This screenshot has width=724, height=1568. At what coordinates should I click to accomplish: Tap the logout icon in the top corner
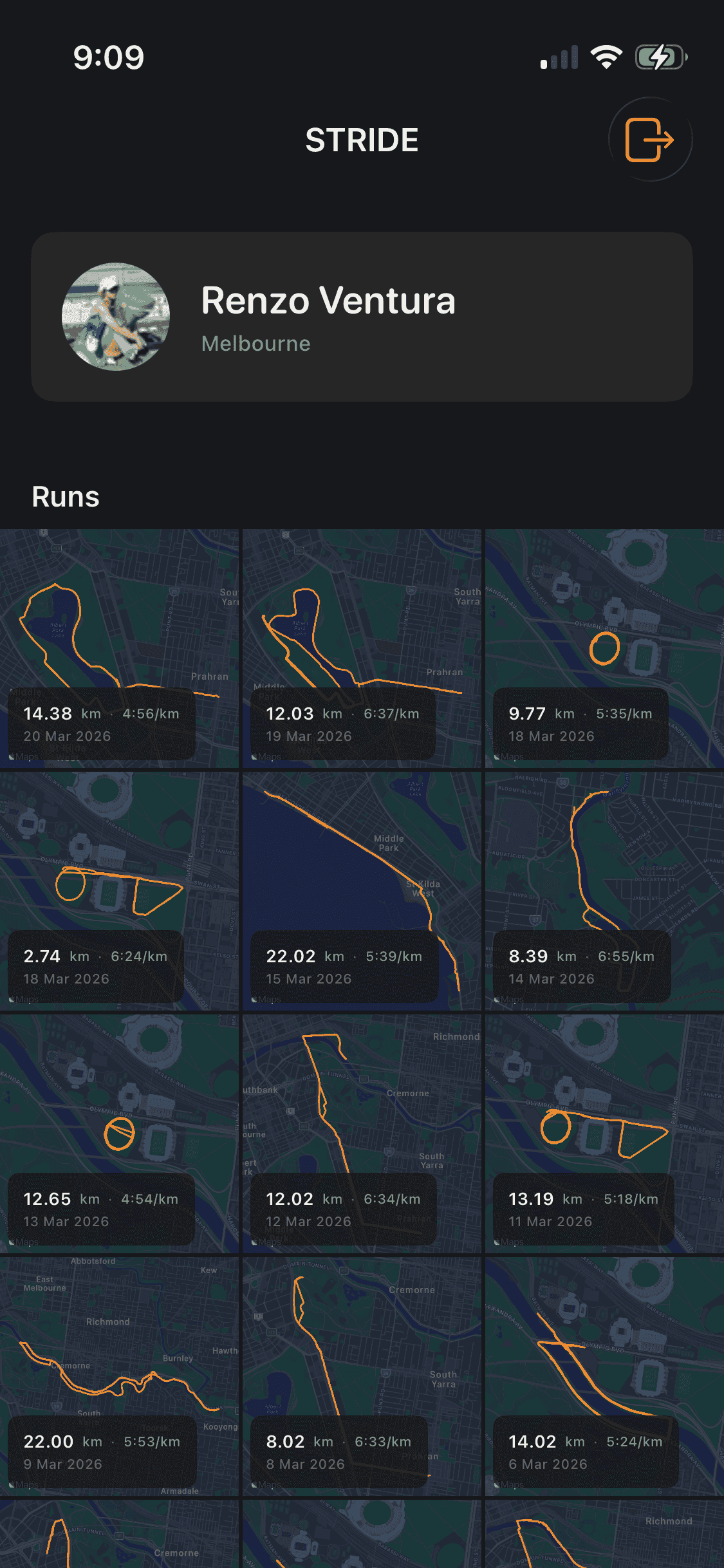tap(649, 138)
